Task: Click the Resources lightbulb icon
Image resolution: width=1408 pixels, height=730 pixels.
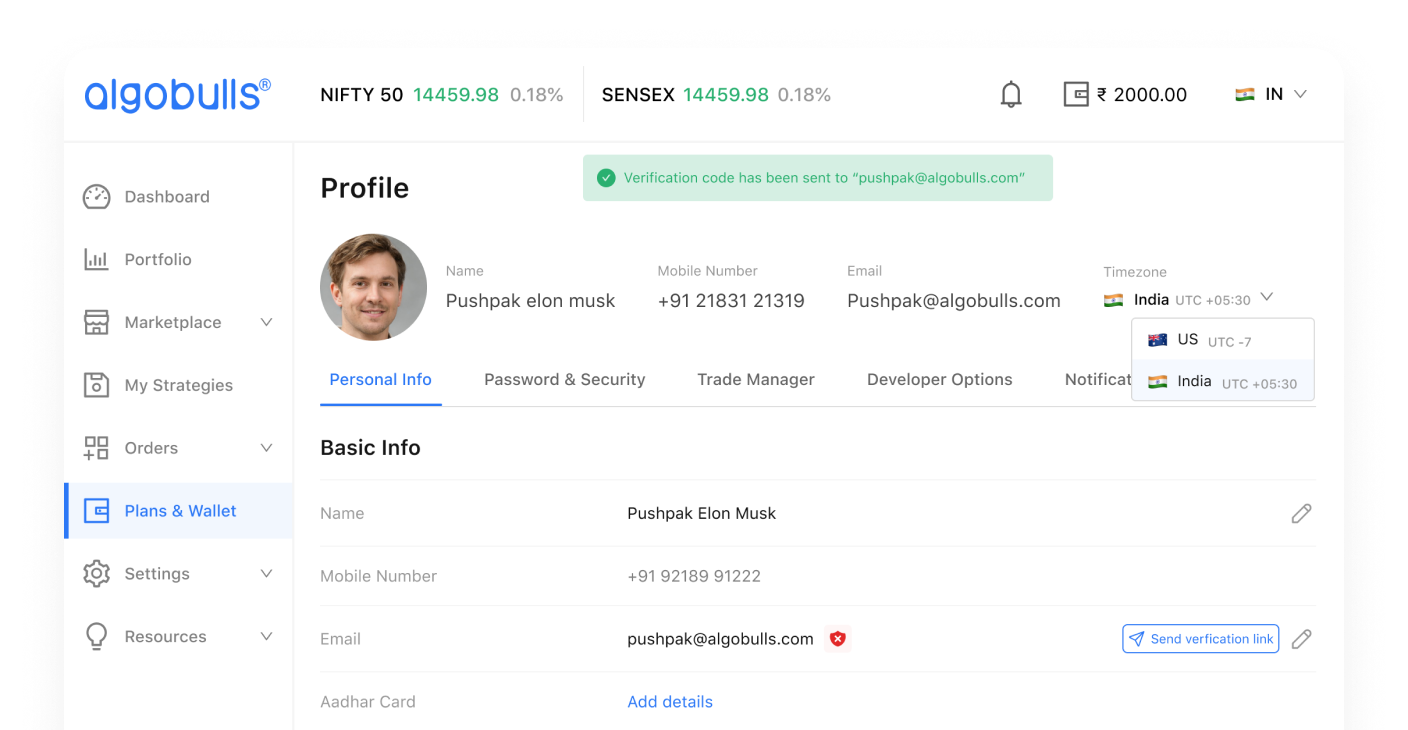Action: coord(96,637)
